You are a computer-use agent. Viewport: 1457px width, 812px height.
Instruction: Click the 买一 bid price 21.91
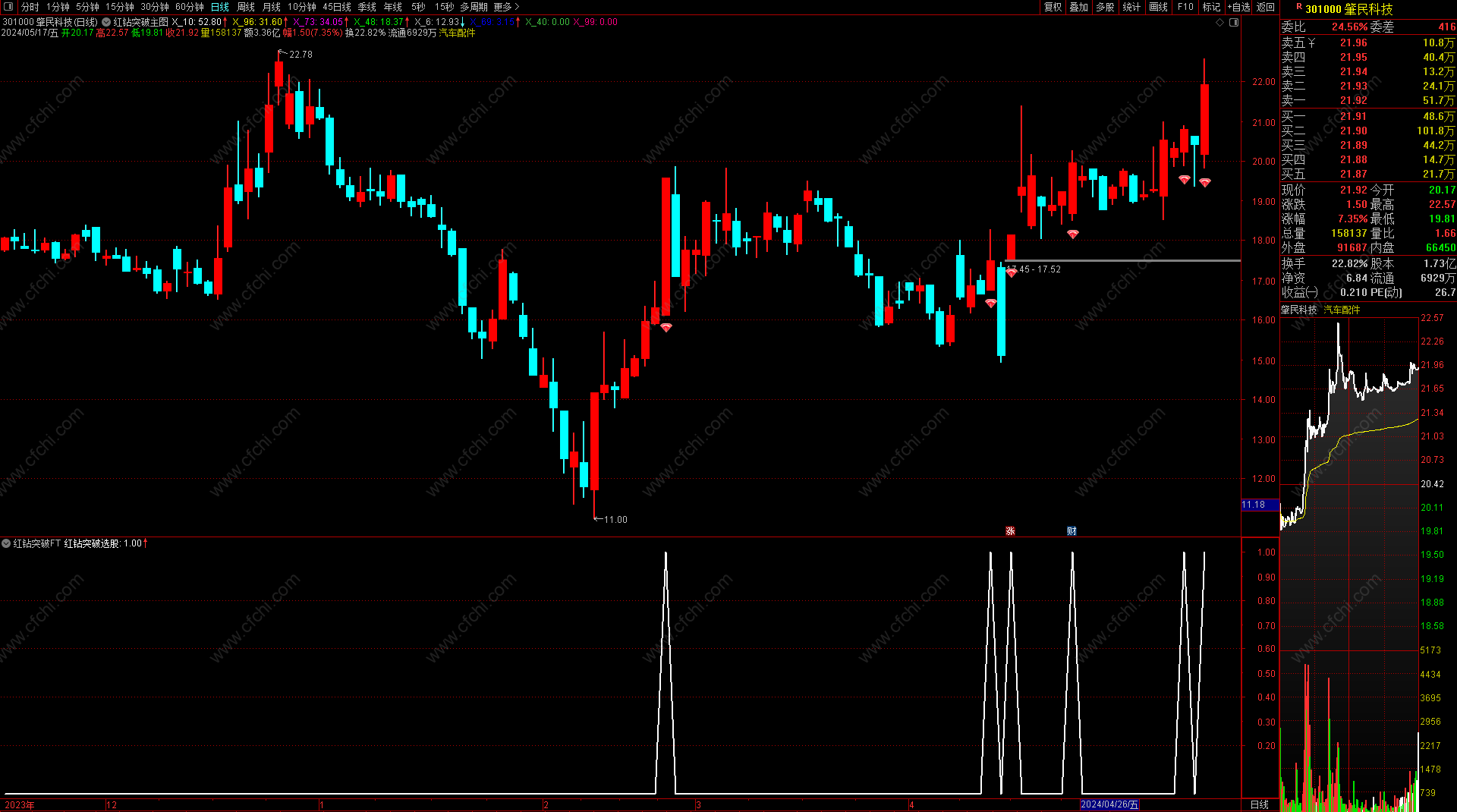[1354, 116]
